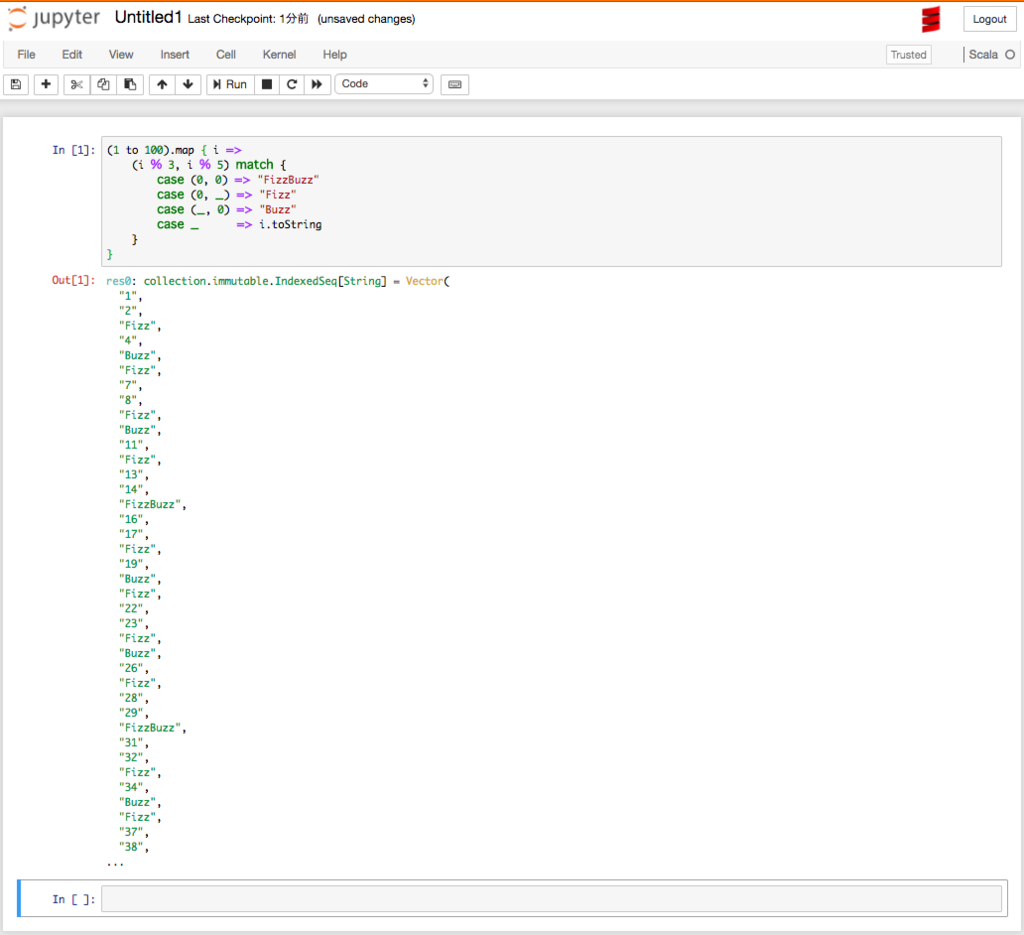Cut the selected cell with scissors icon
The width and height of the screenshot is (1024, 935).
pos(75,84)
